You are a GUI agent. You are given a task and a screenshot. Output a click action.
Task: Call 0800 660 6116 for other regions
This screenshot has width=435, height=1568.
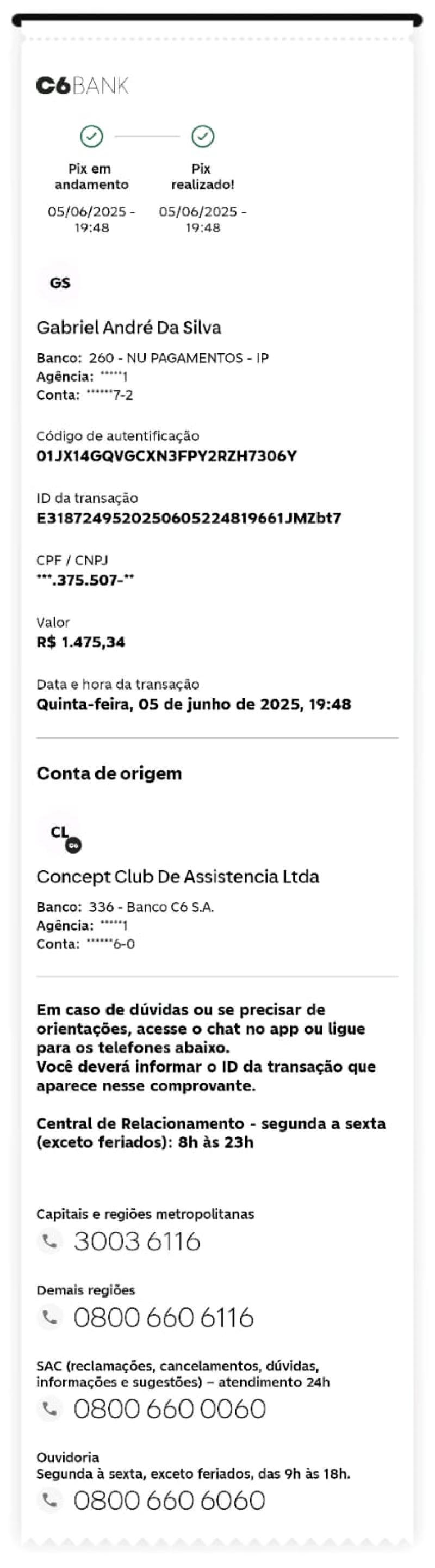(164, 1317)
